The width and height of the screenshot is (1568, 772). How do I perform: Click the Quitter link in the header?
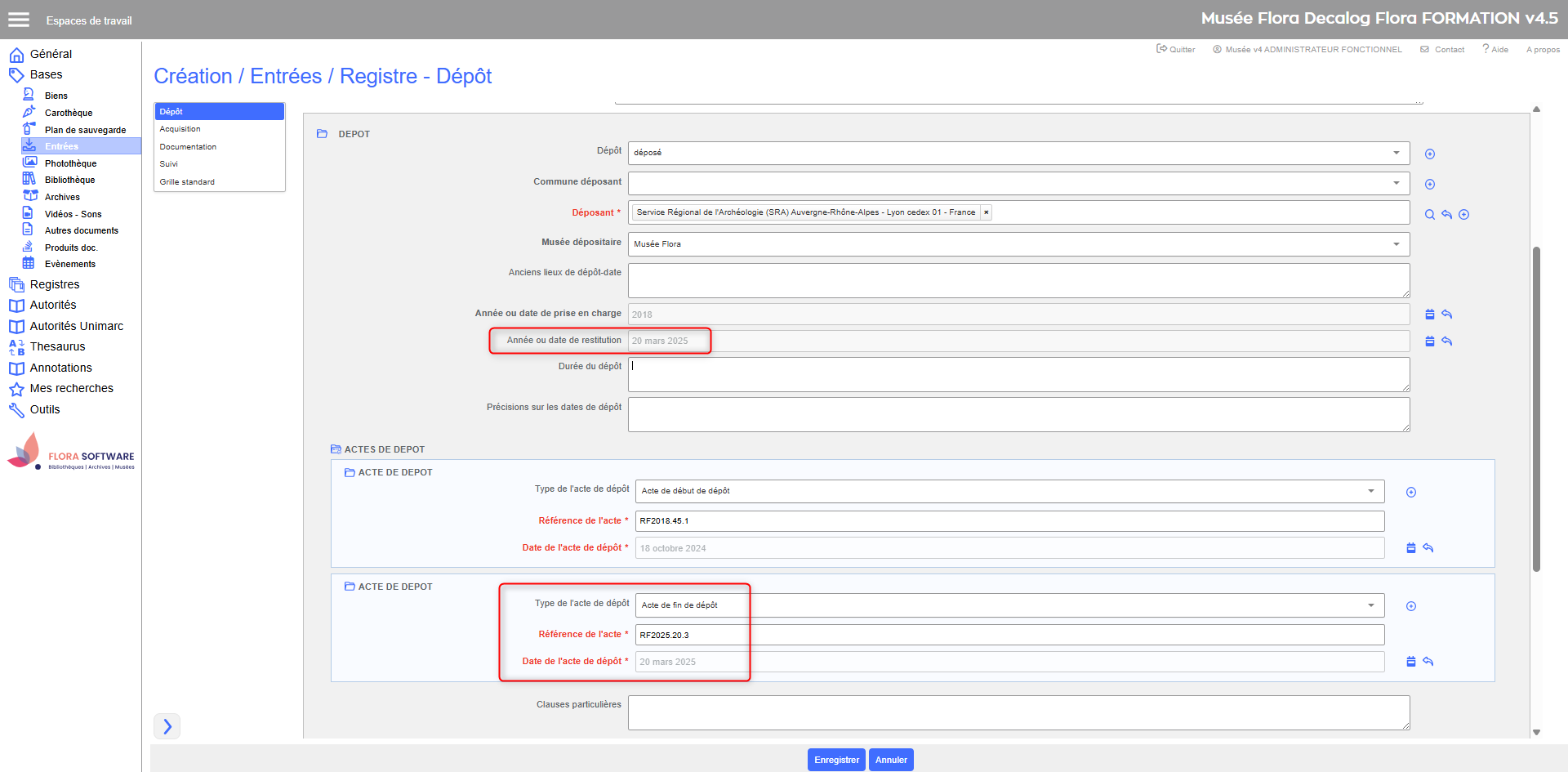click(1176, 50)
